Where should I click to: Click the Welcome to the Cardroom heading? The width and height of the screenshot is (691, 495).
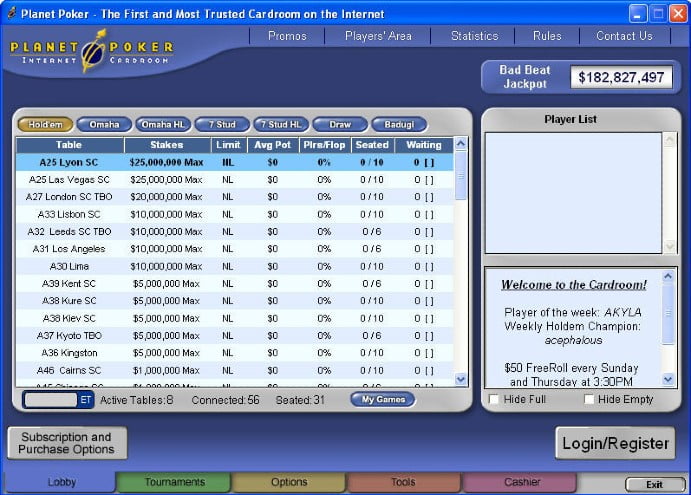(x=573, y=285)
